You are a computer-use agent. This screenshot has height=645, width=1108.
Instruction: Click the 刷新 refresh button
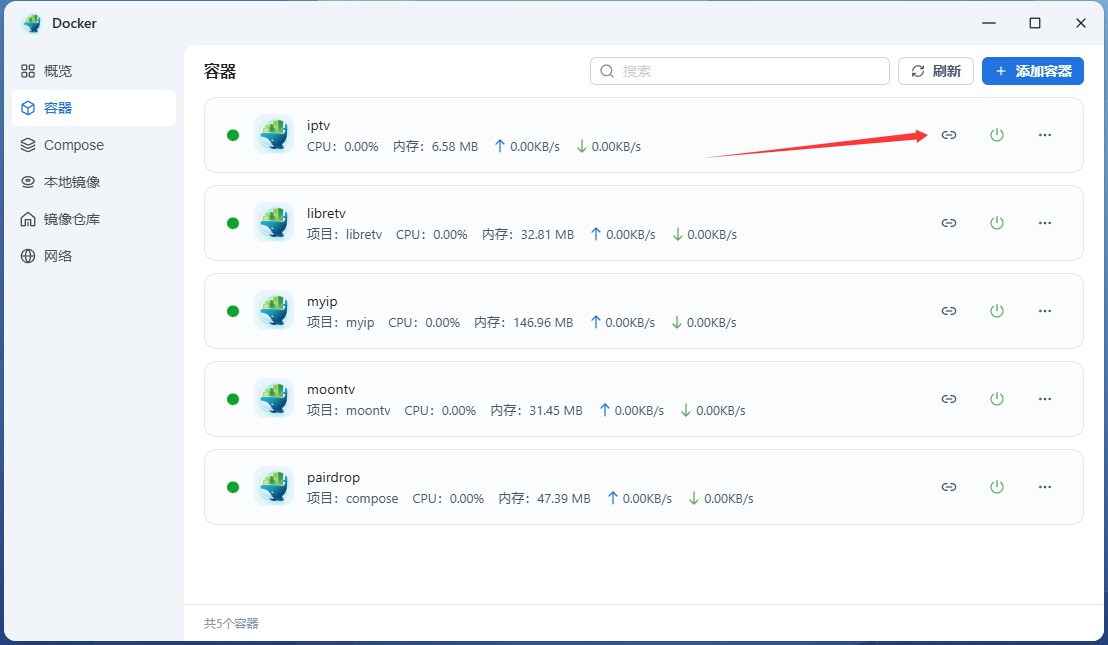(x=936, y=71)
